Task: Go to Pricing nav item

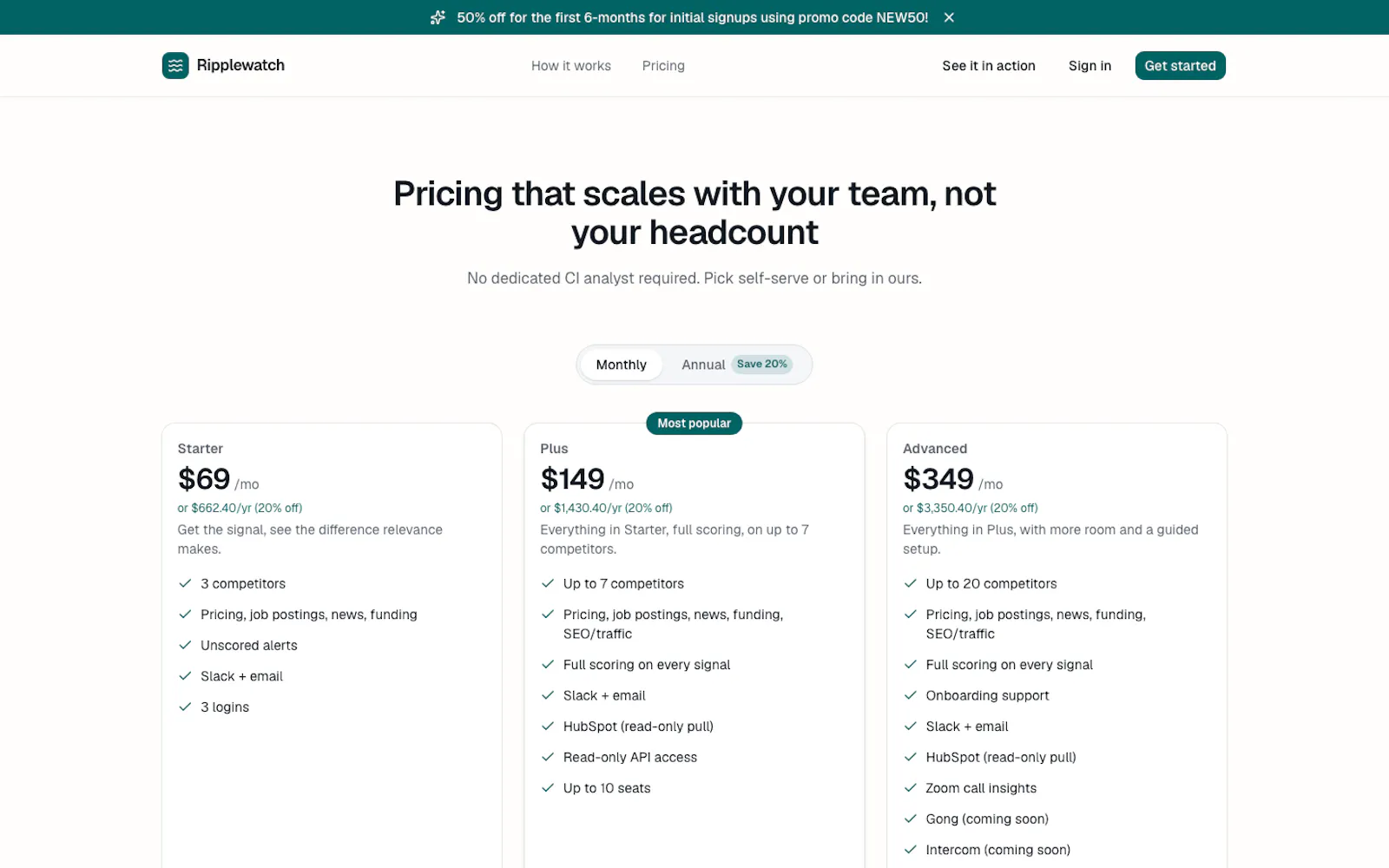Action: coord(663,66)
